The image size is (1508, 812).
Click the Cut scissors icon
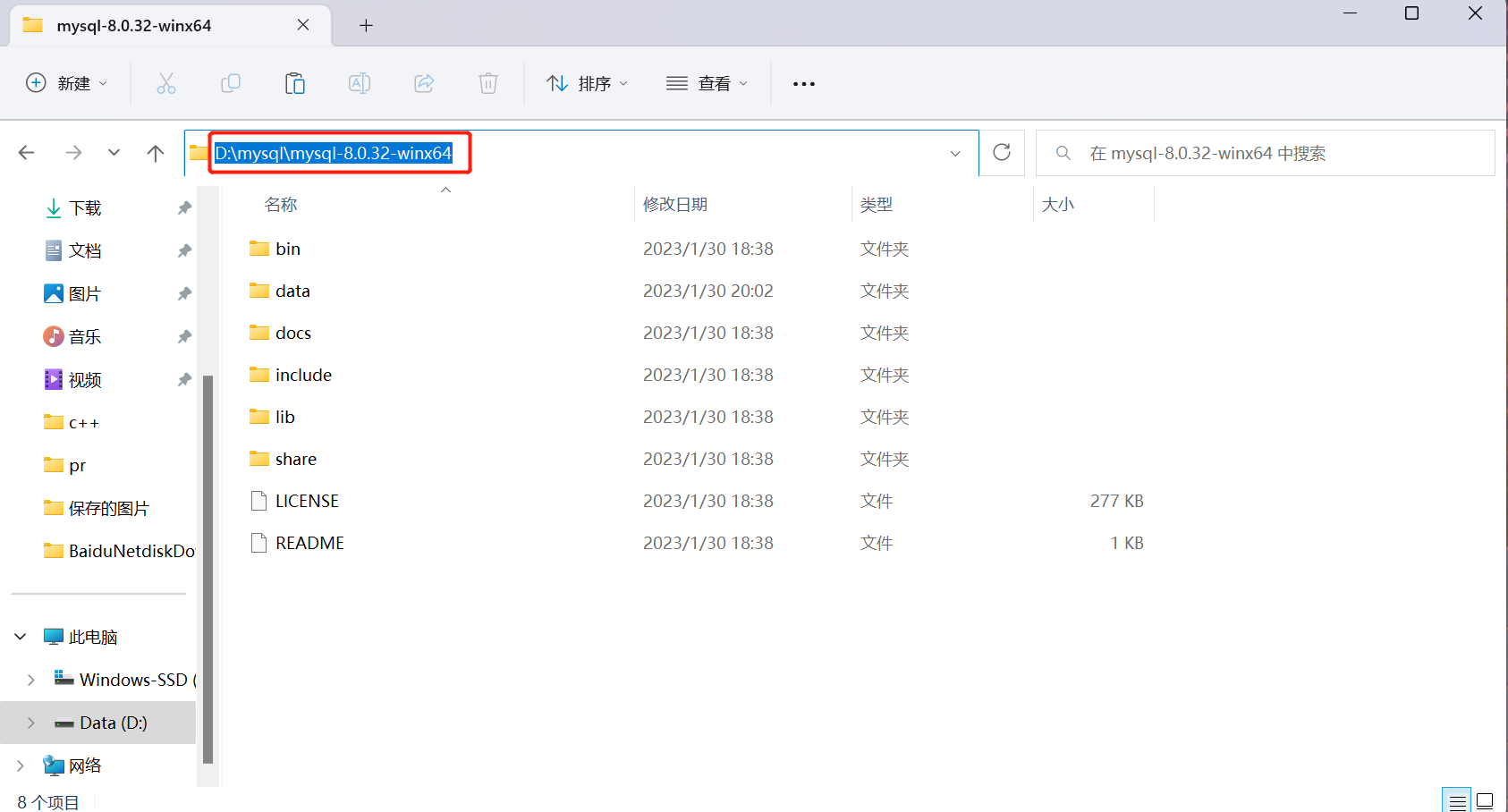click(x=166, y=83)
